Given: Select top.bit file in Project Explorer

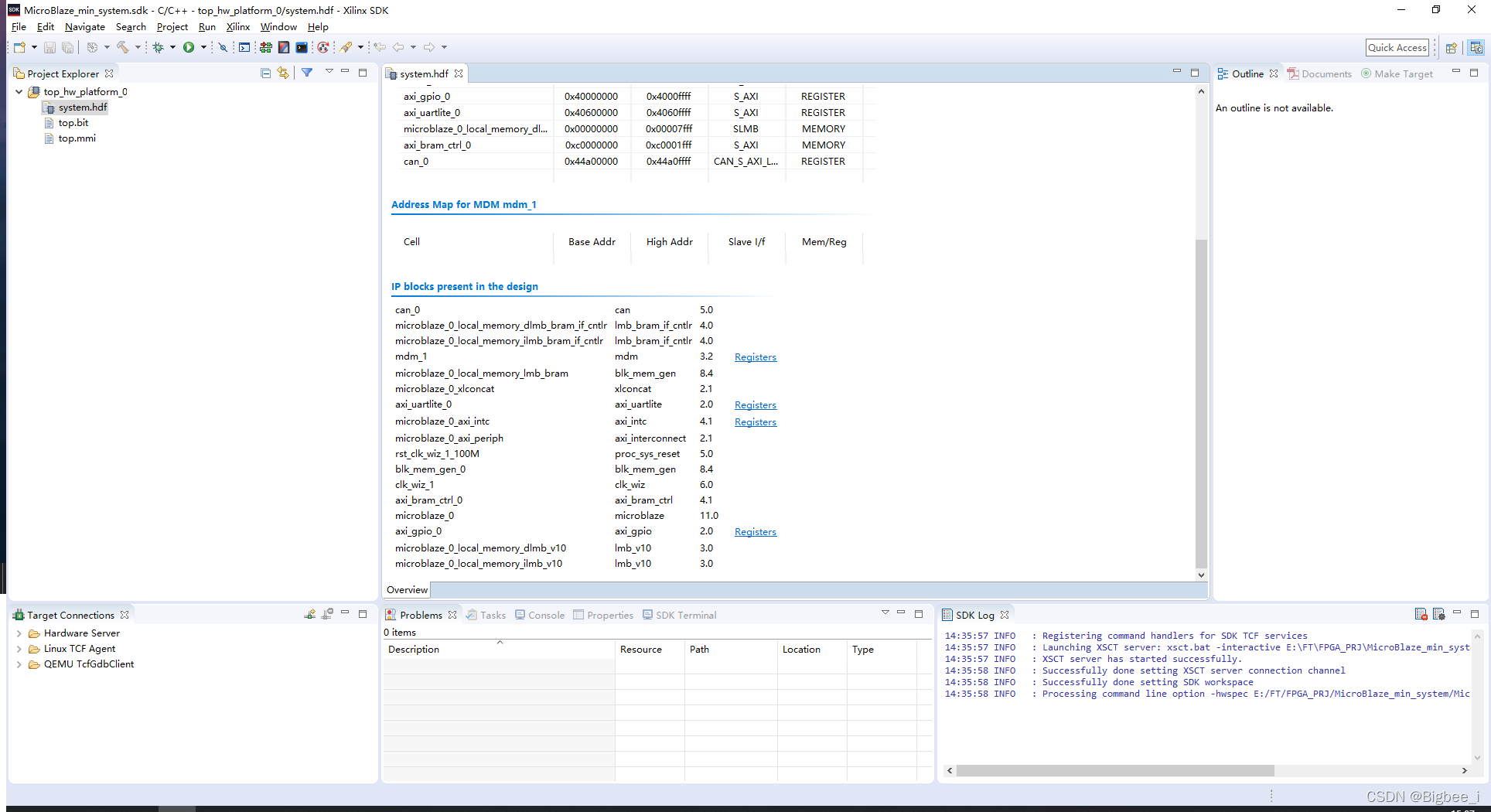Looking at the screenshot, I should [67, 122].
